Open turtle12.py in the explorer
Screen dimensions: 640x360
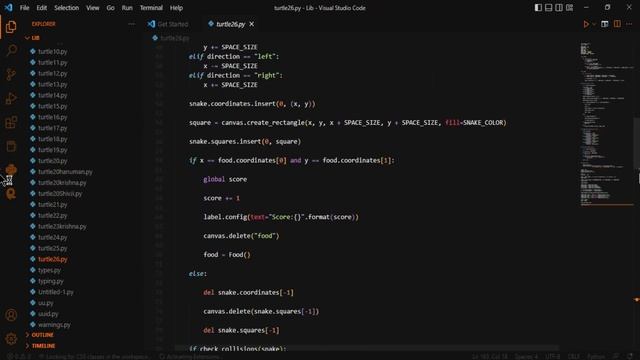(53, 73)
